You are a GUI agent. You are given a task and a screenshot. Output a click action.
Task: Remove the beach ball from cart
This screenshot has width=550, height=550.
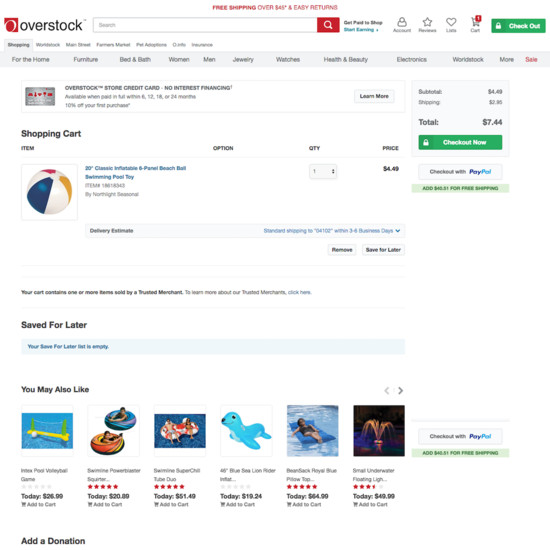342,250
